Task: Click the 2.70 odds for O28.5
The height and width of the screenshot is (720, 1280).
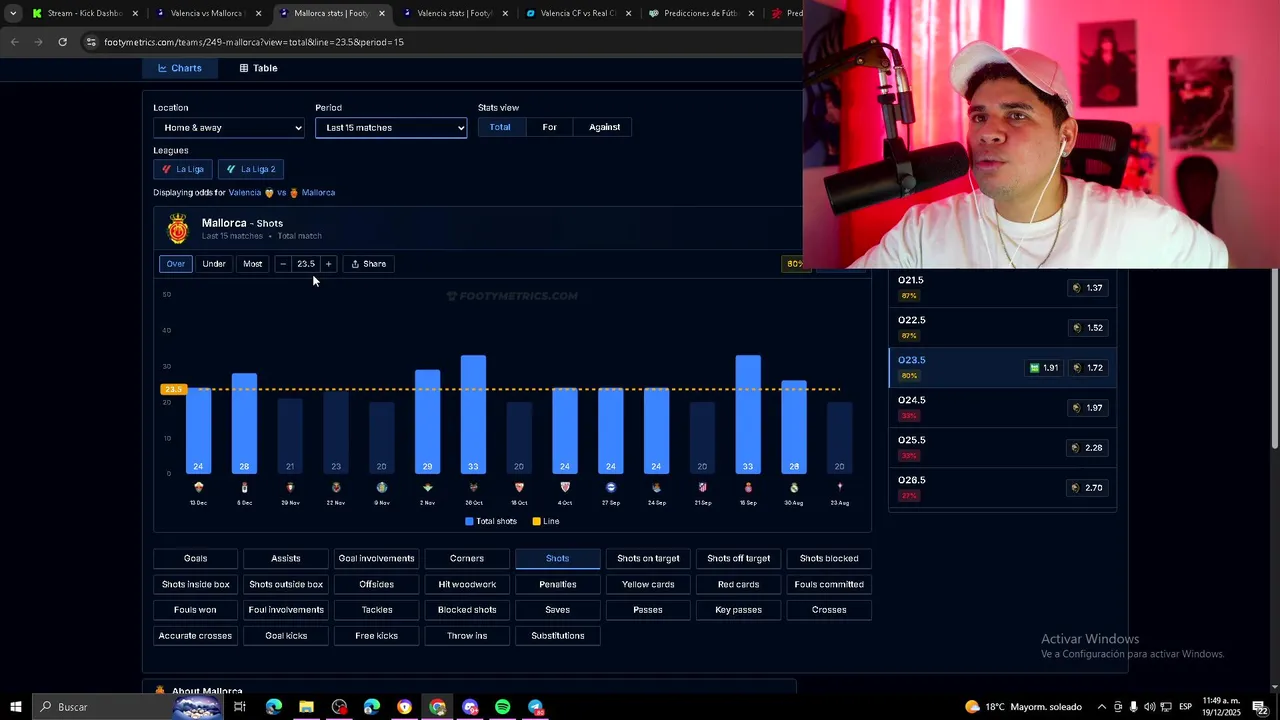Action: coord(1088,488)
